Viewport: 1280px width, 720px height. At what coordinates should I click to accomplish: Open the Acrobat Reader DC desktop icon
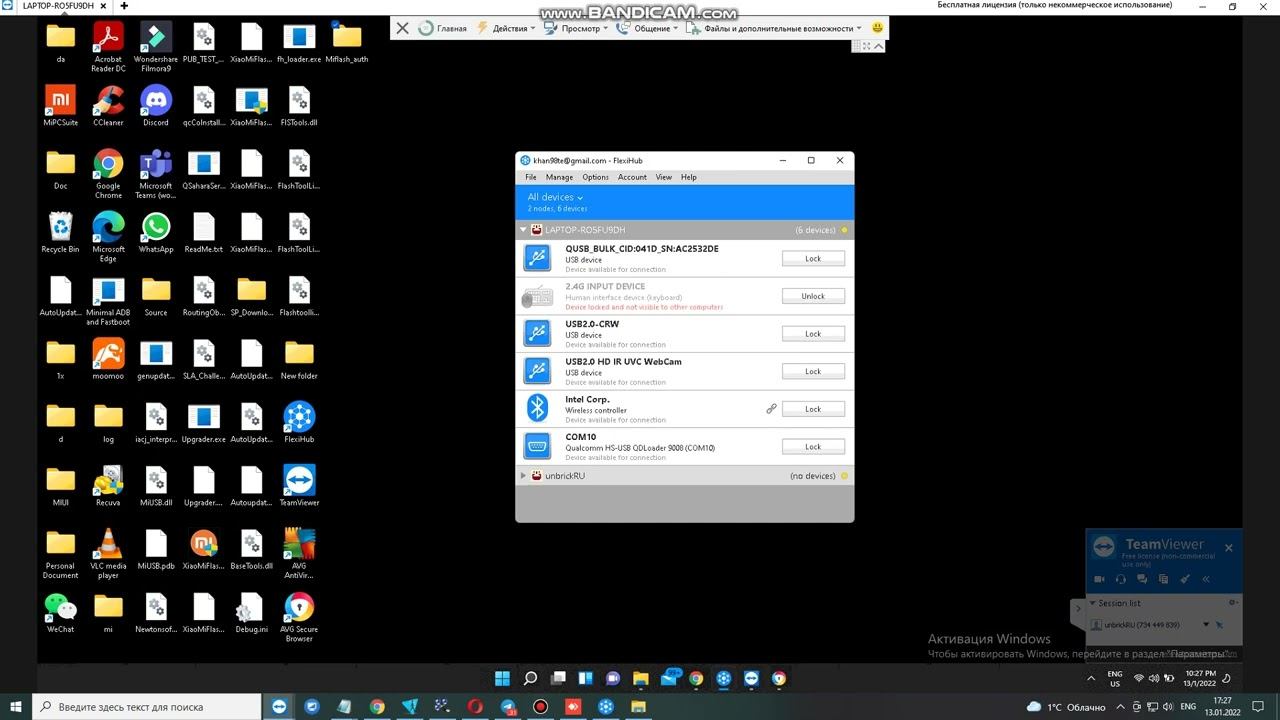[108, 47]
